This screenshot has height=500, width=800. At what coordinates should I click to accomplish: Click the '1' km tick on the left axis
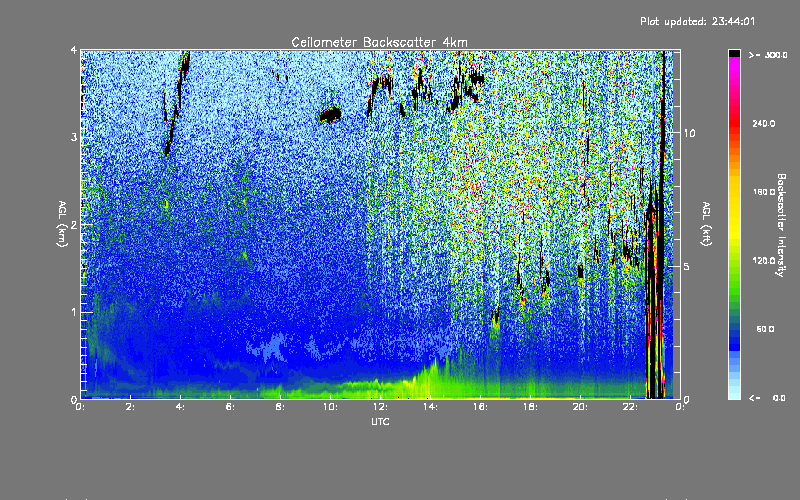click(x=73, y=312)
